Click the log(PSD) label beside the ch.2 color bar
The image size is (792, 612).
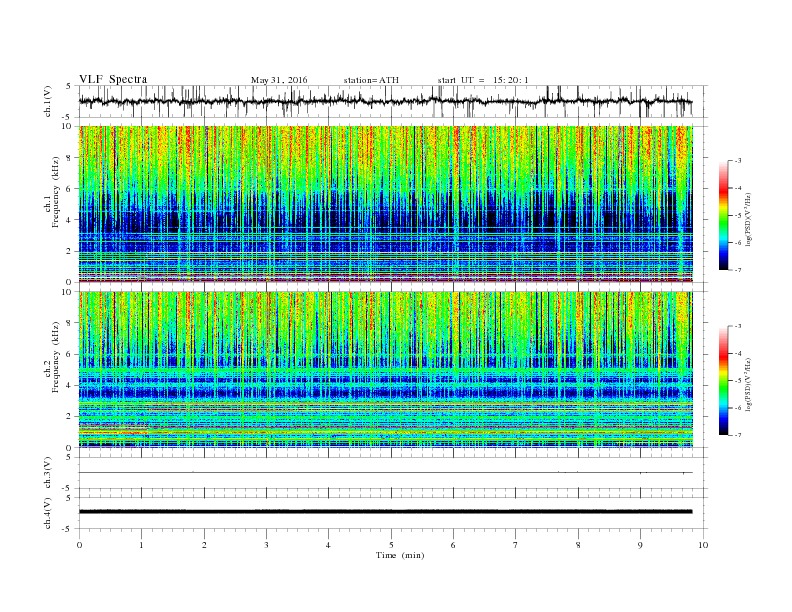coord(749,385)
